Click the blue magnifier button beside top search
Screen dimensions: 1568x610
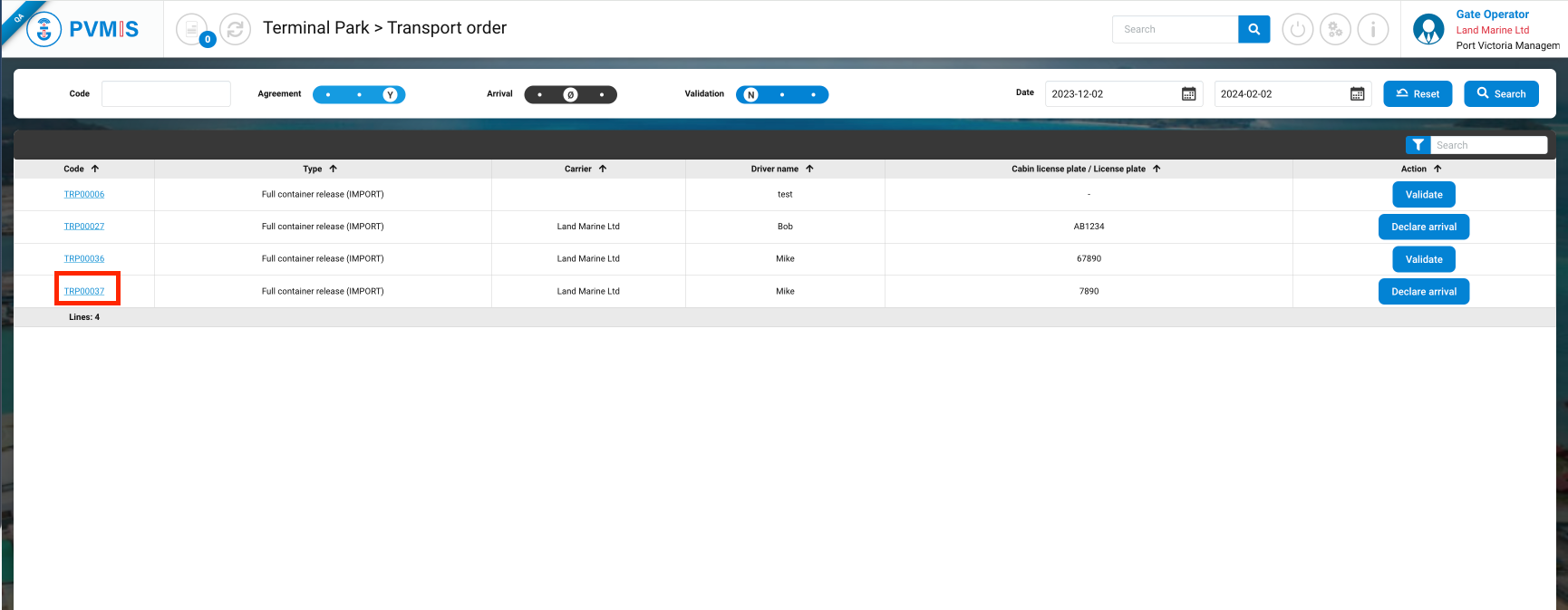[x=1253, y=30]
